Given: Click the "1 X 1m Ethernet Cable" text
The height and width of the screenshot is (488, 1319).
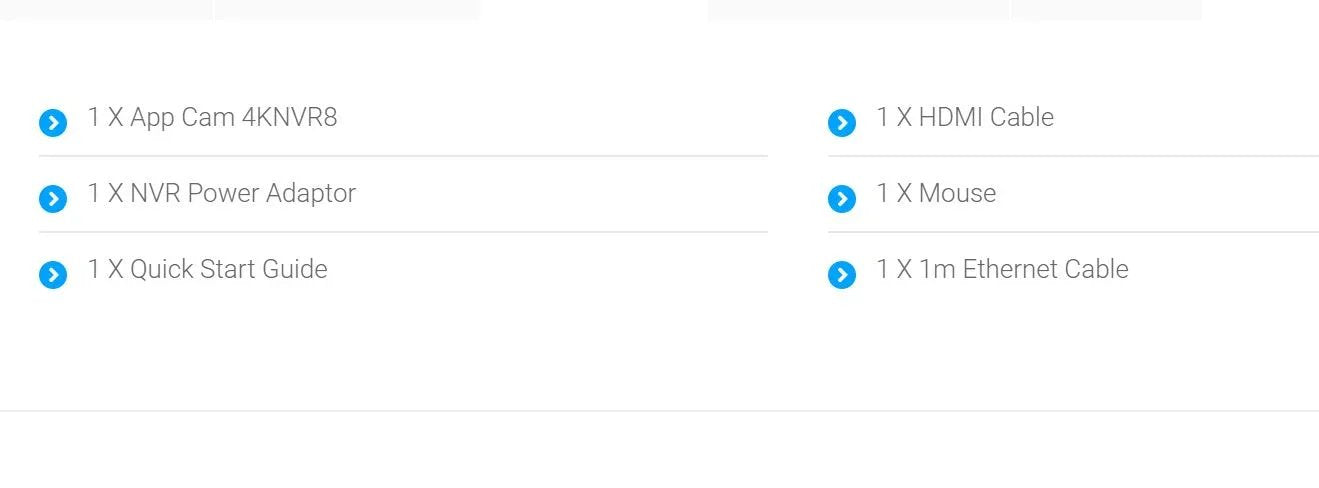Looking at the screenshot, I should point(1002,269).
